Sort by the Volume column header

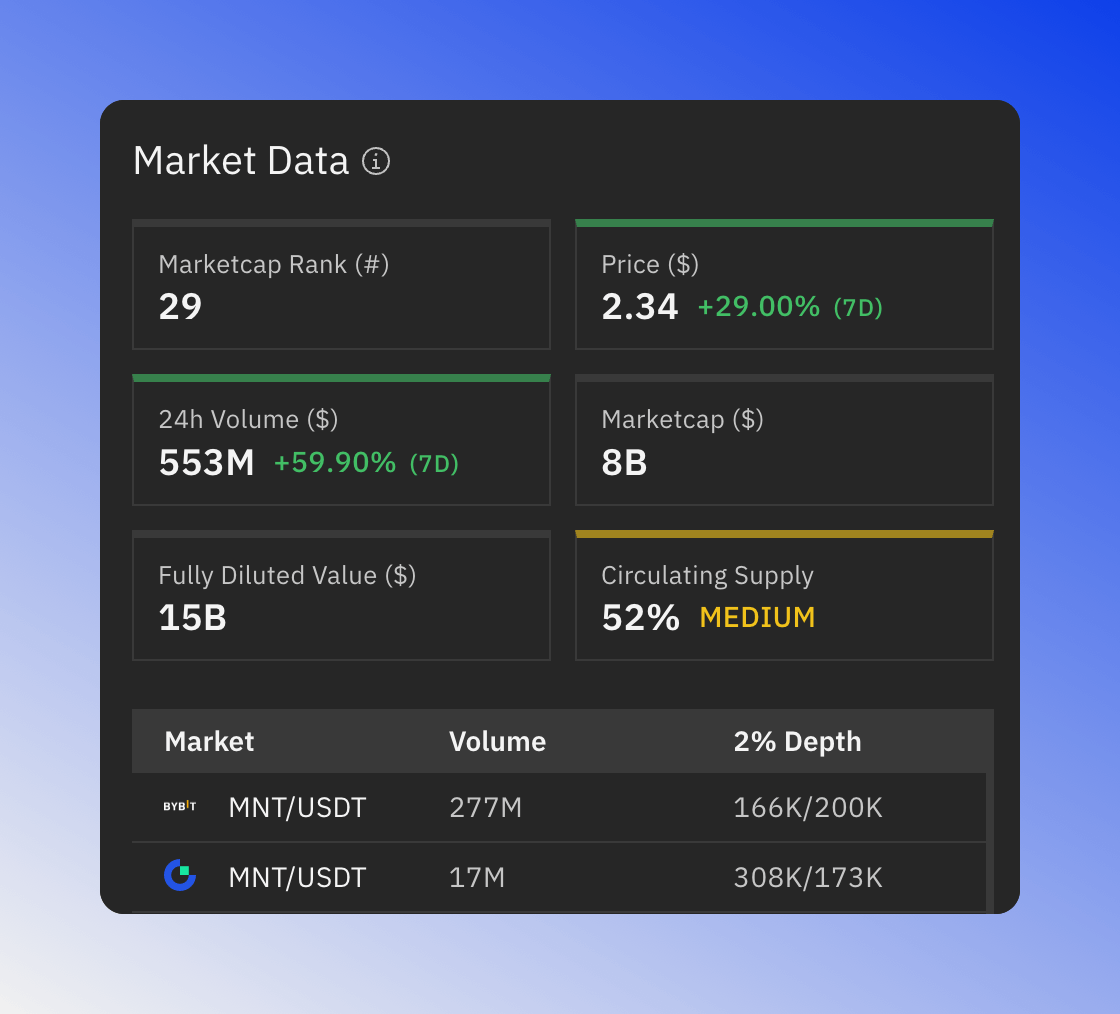click(x=497, y=742)
